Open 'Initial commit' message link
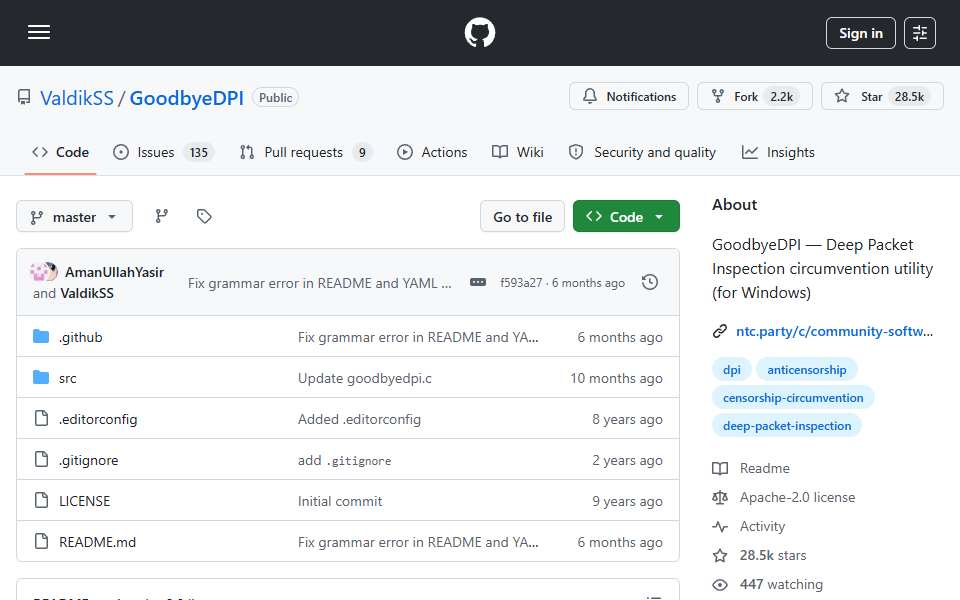The height and width of the screenshot is (600, 960). click(340, 501)
